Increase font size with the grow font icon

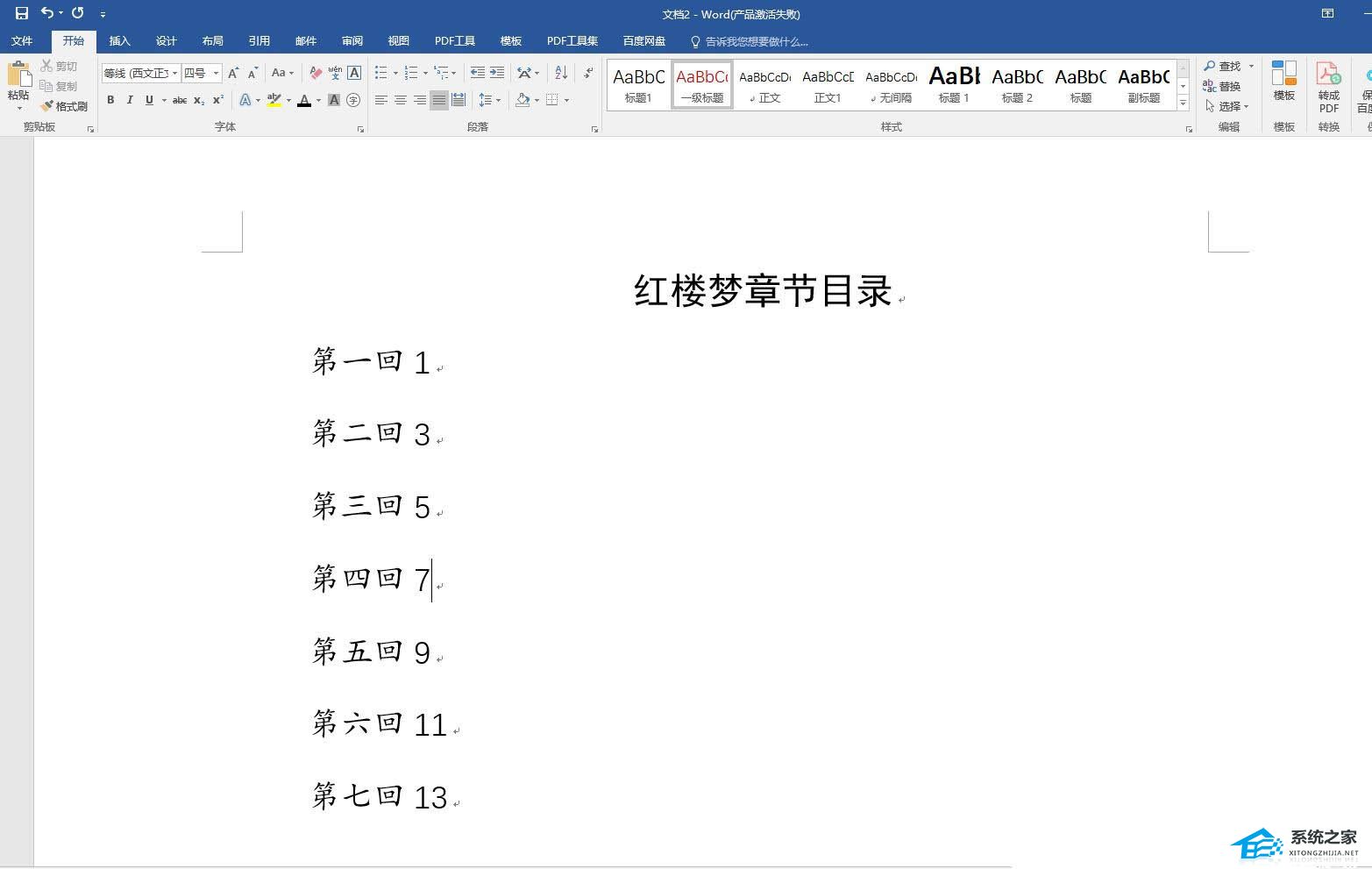(233, 73)
